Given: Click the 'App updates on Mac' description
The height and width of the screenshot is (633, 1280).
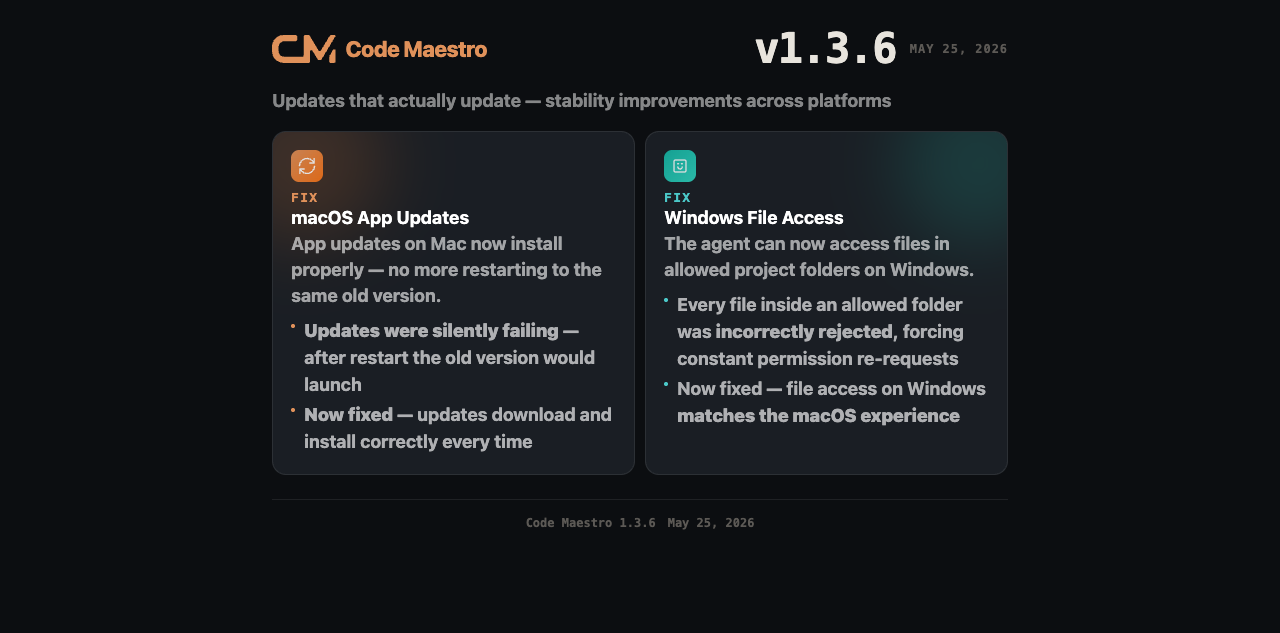Looking at the screenshot, I should click(x=446, y=270).
